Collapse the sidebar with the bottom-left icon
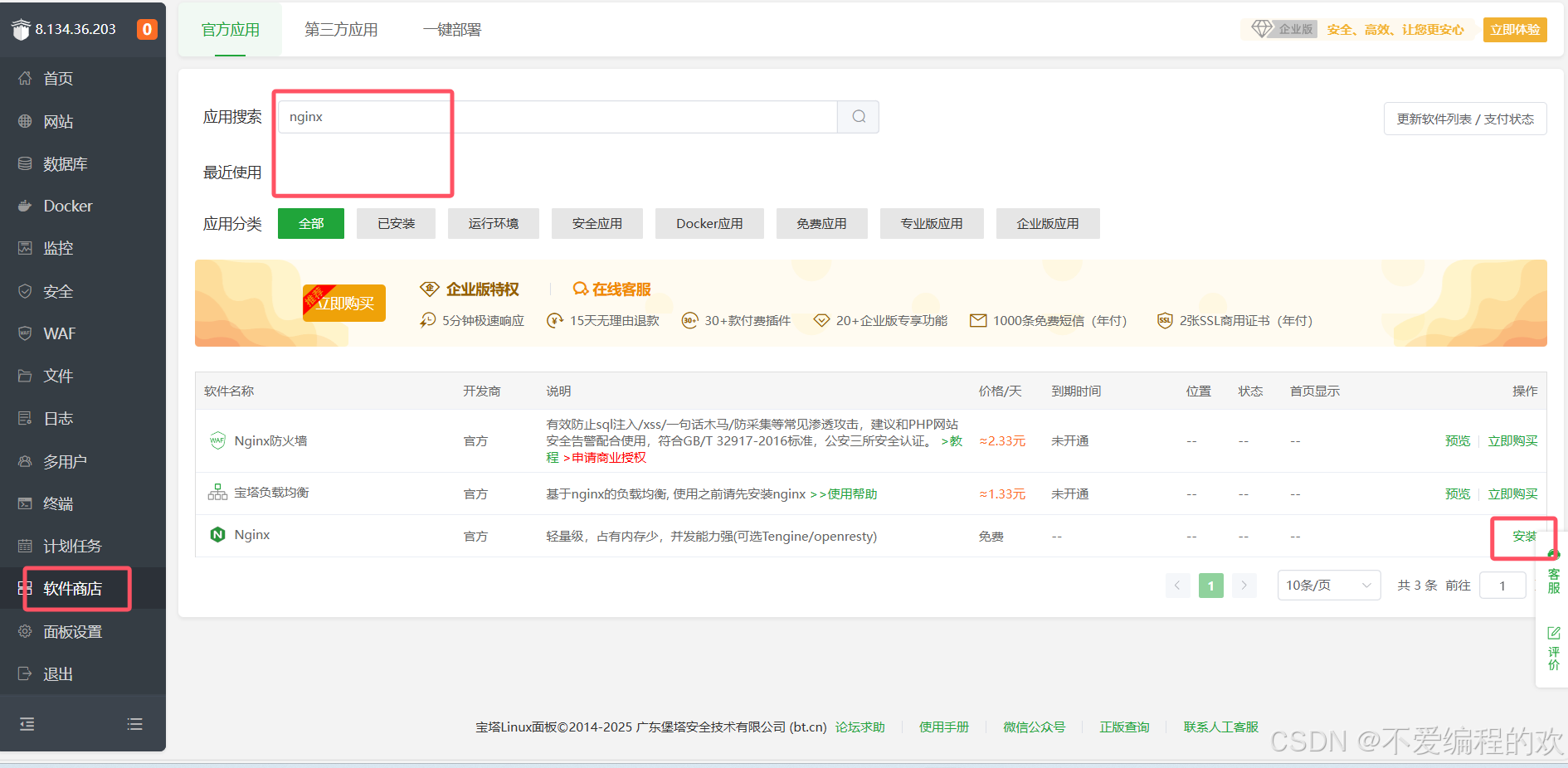This screenshot has width=1568, height=768. click(x=27, y=724)
